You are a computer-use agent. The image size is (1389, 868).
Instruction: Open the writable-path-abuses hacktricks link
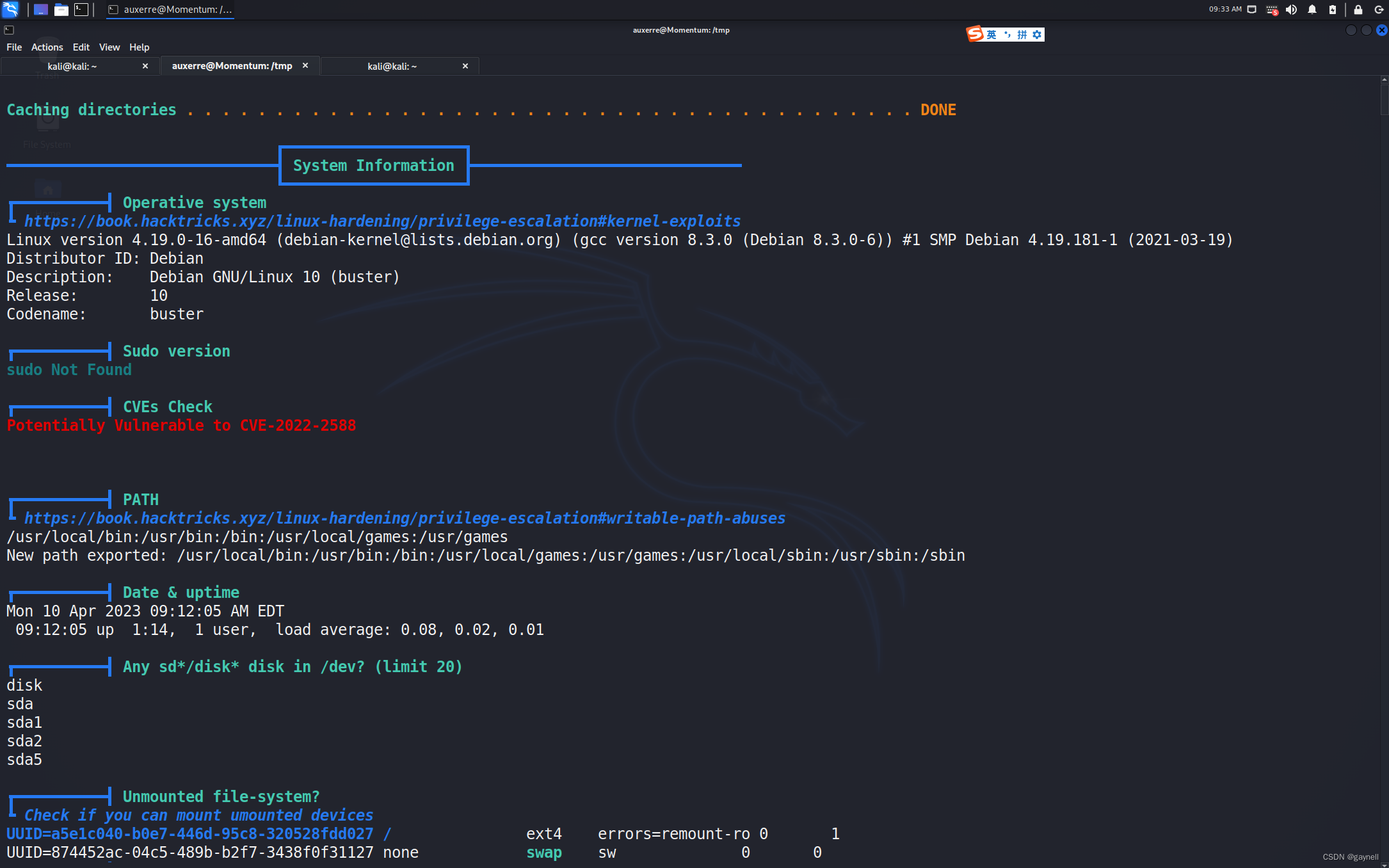pos(405,518)
